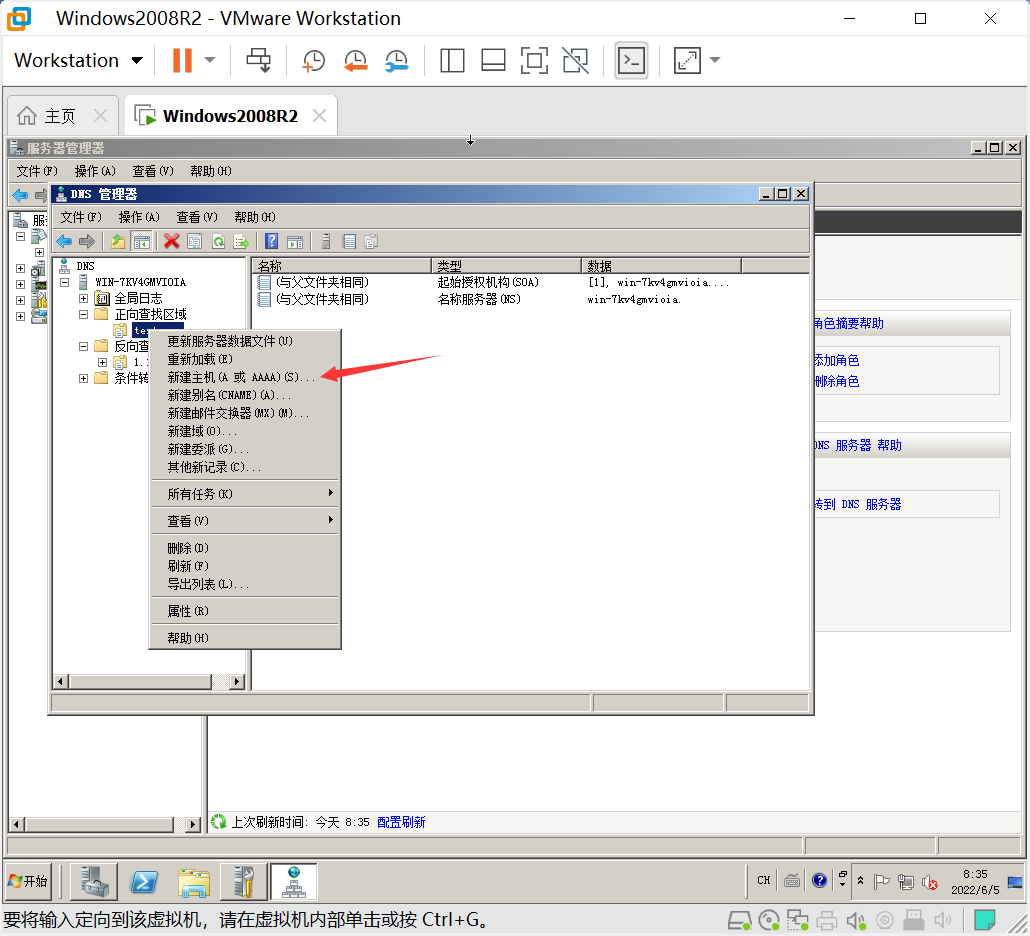Click the green Refresh icon in DNS toolbar
This screenshot has height=936, width=1030.
coord(218,242)
